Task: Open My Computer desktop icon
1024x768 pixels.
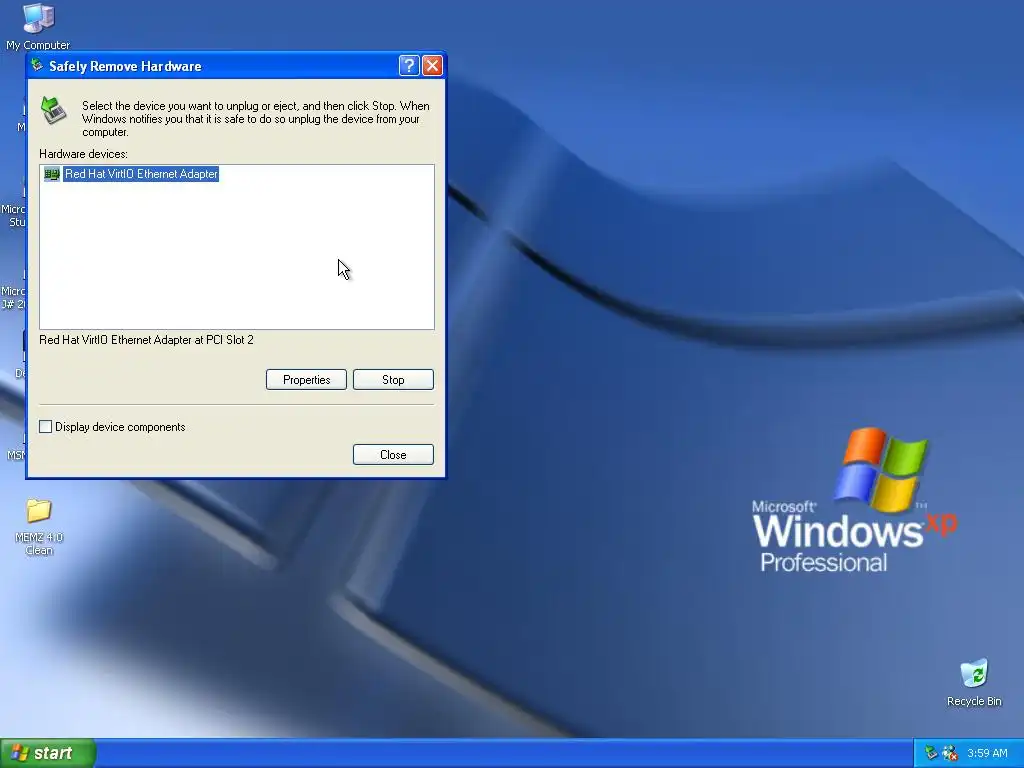Action: (x=38, y=26)
